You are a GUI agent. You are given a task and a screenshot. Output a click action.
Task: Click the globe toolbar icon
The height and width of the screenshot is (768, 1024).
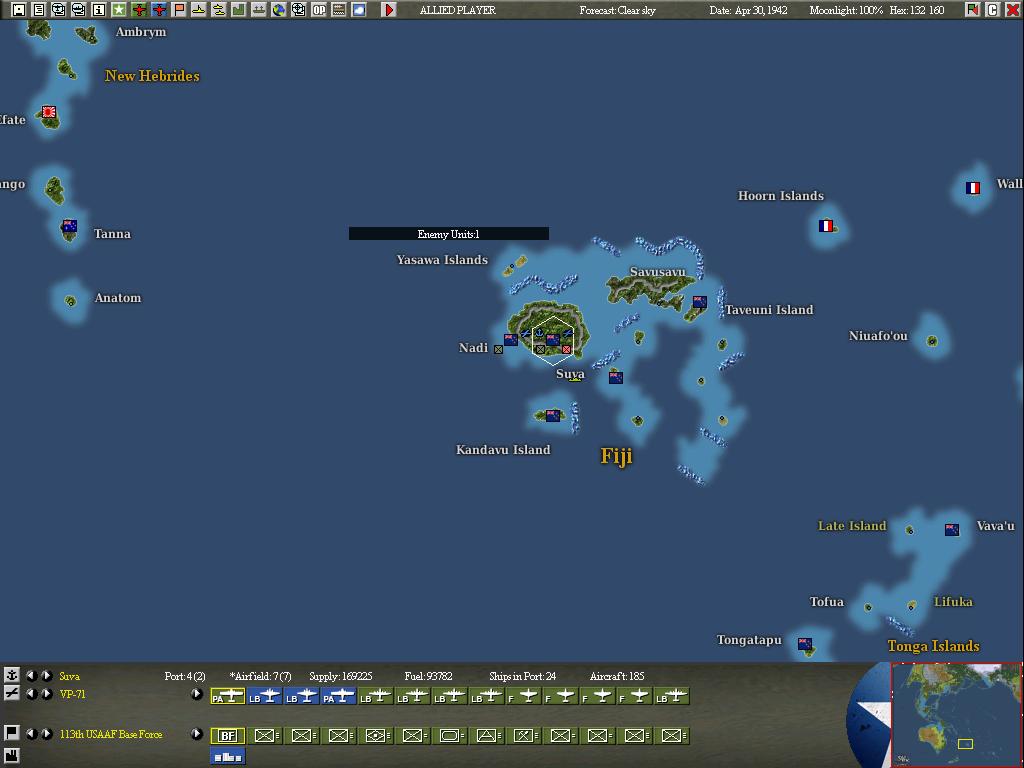[279, 10]
